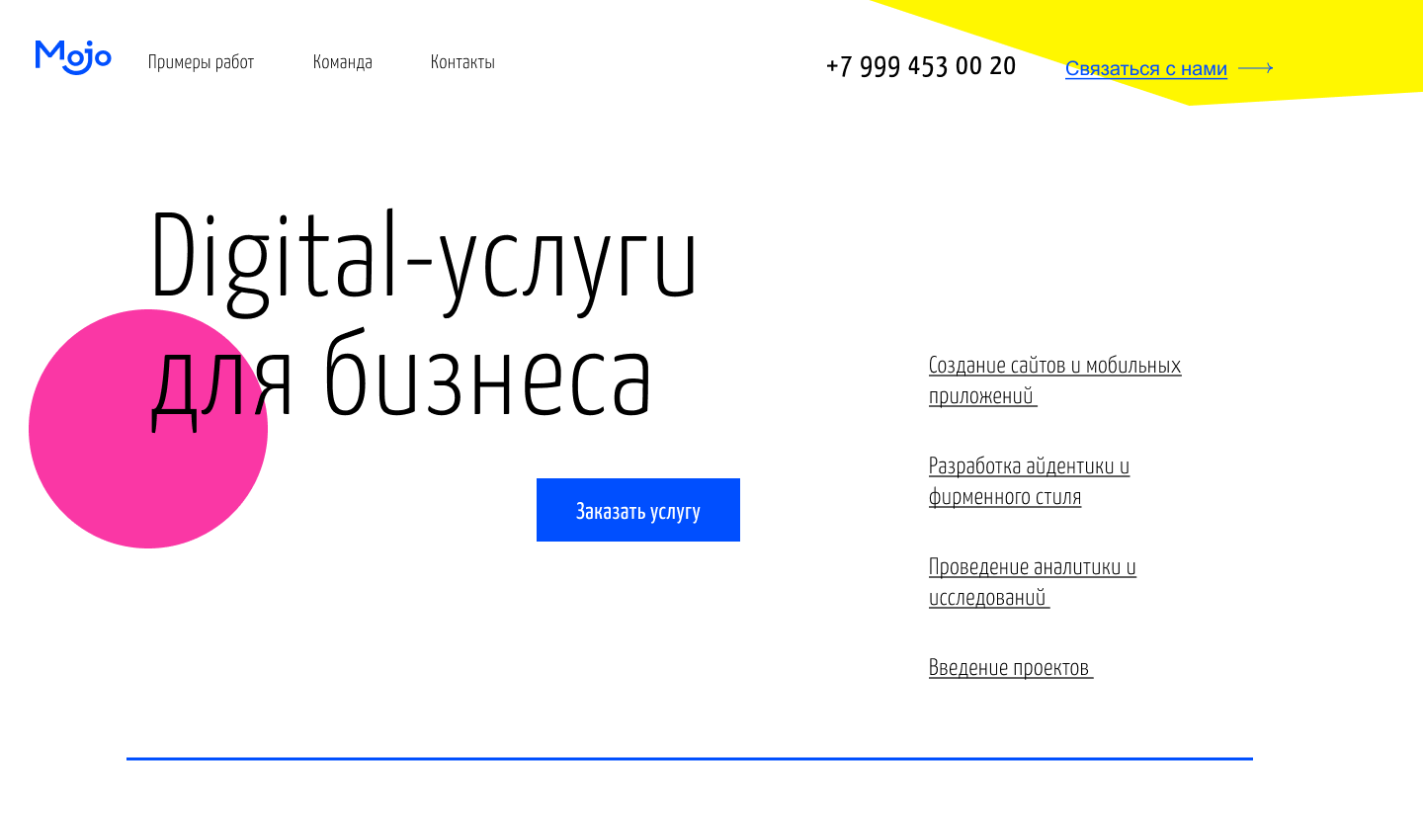Open the Примеры работ menu item
The width and height of the screenshot is (1423, 840).
tap(201, 62)
